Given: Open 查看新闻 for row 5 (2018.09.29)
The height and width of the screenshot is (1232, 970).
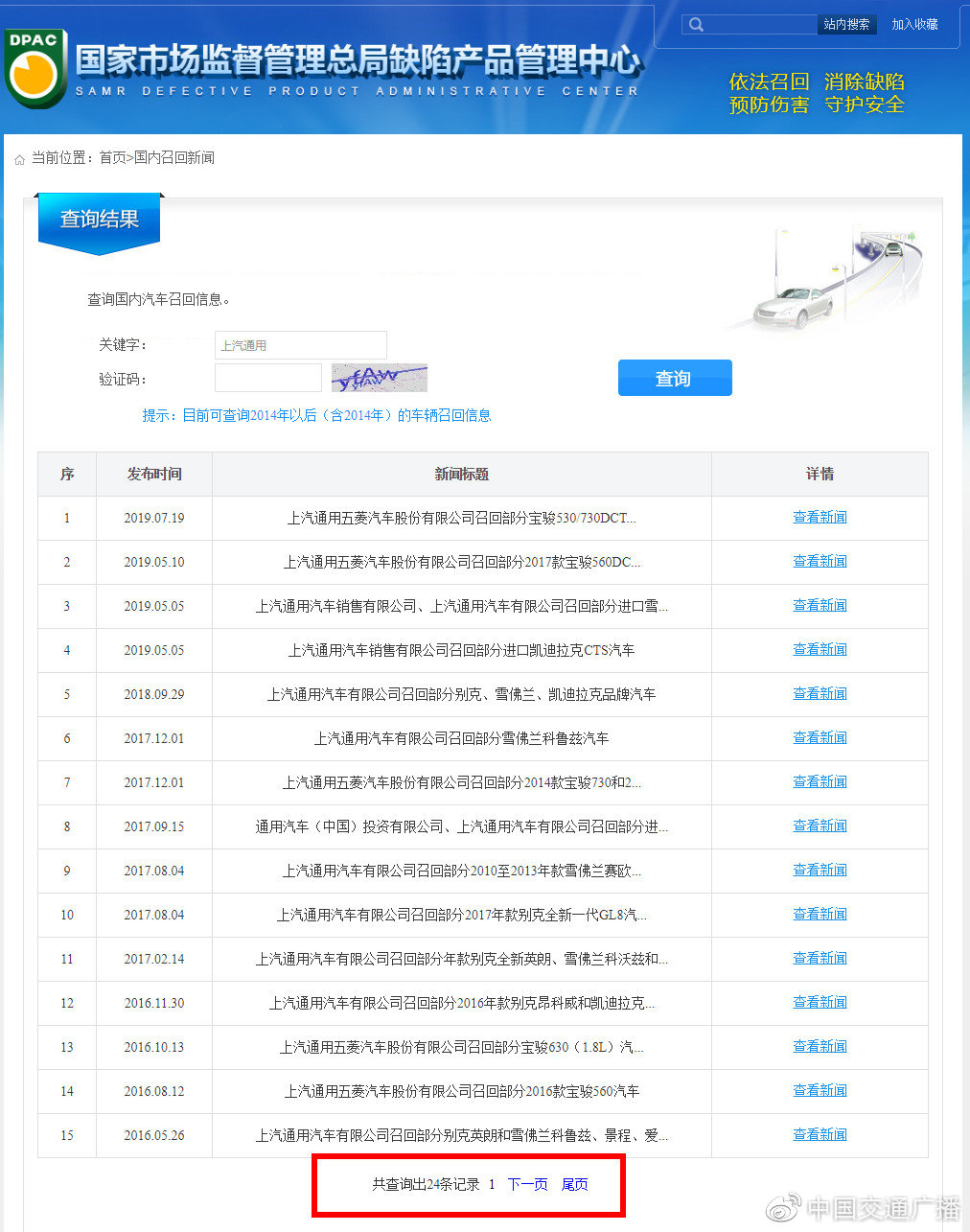Looking at the screenshot, I should [x=820, y=693].
